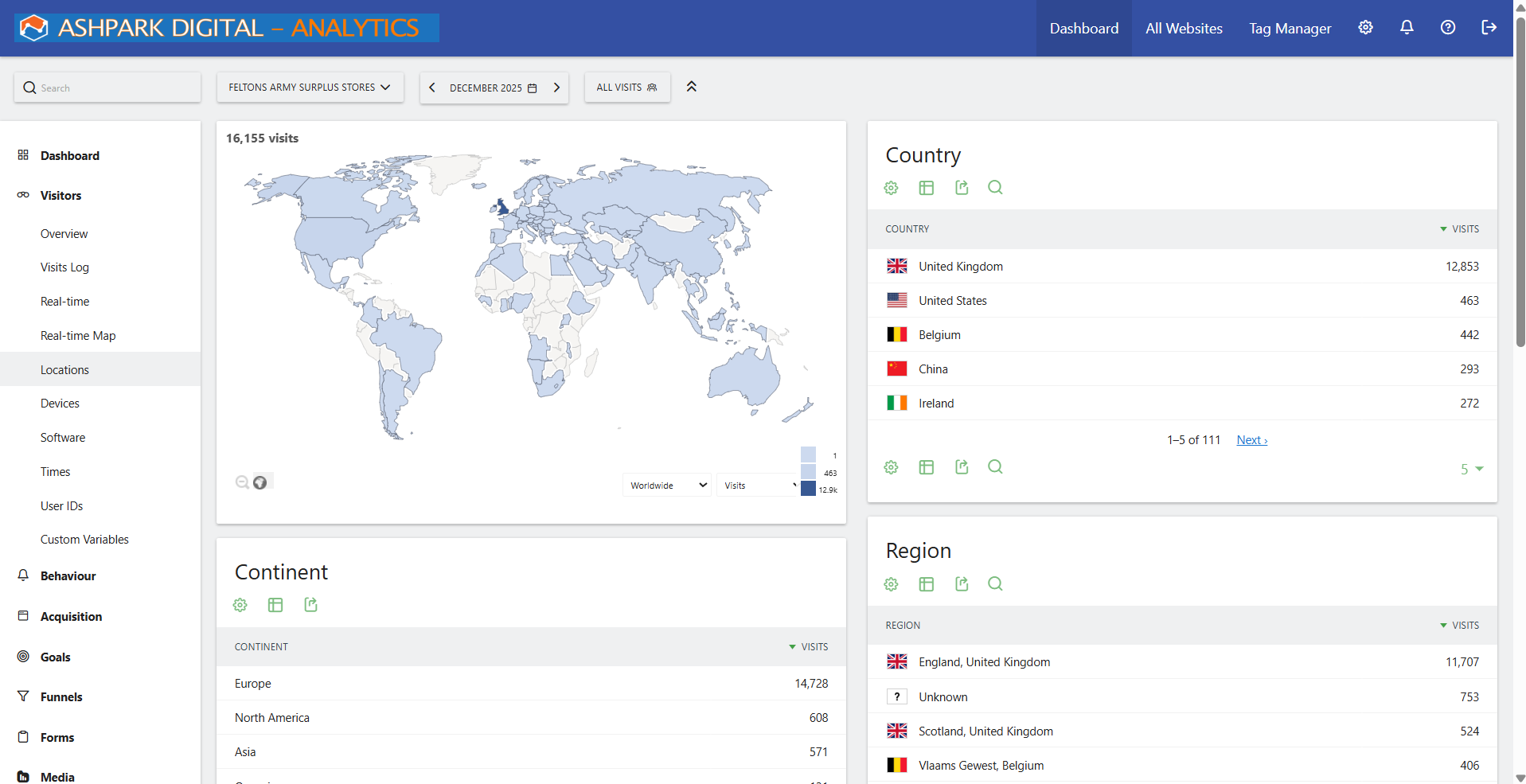The height and width of the screenshot is (784, 1526).
Task: Advance to the next month with the arrow
Action: 556,88
